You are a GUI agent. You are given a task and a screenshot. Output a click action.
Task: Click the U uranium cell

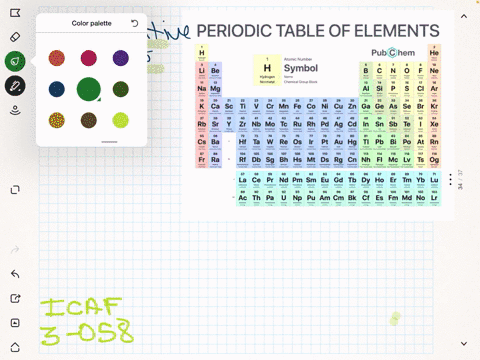284,198
